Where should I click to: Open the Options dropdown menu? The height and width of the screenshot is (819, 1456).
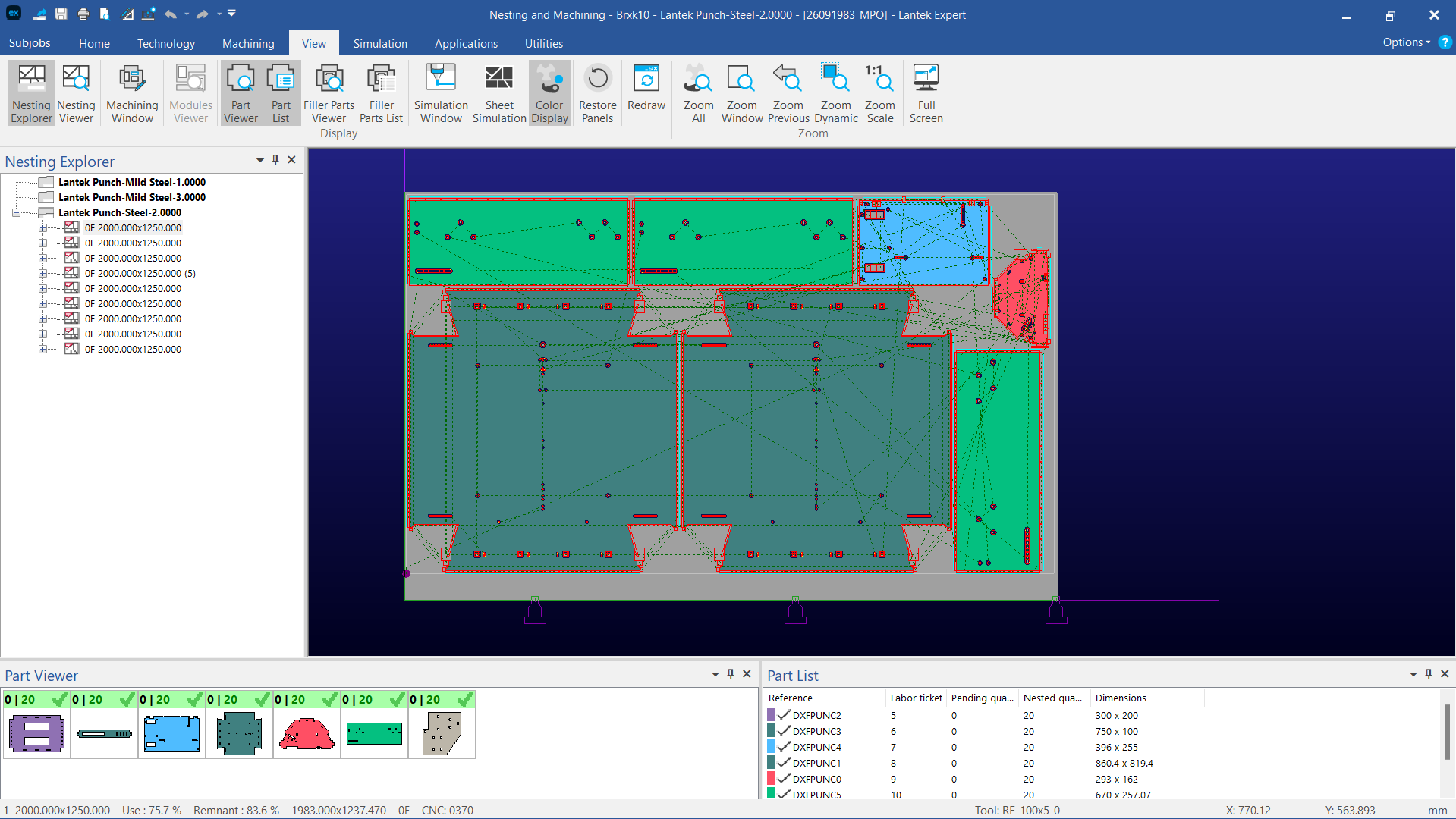(1406, 42)
